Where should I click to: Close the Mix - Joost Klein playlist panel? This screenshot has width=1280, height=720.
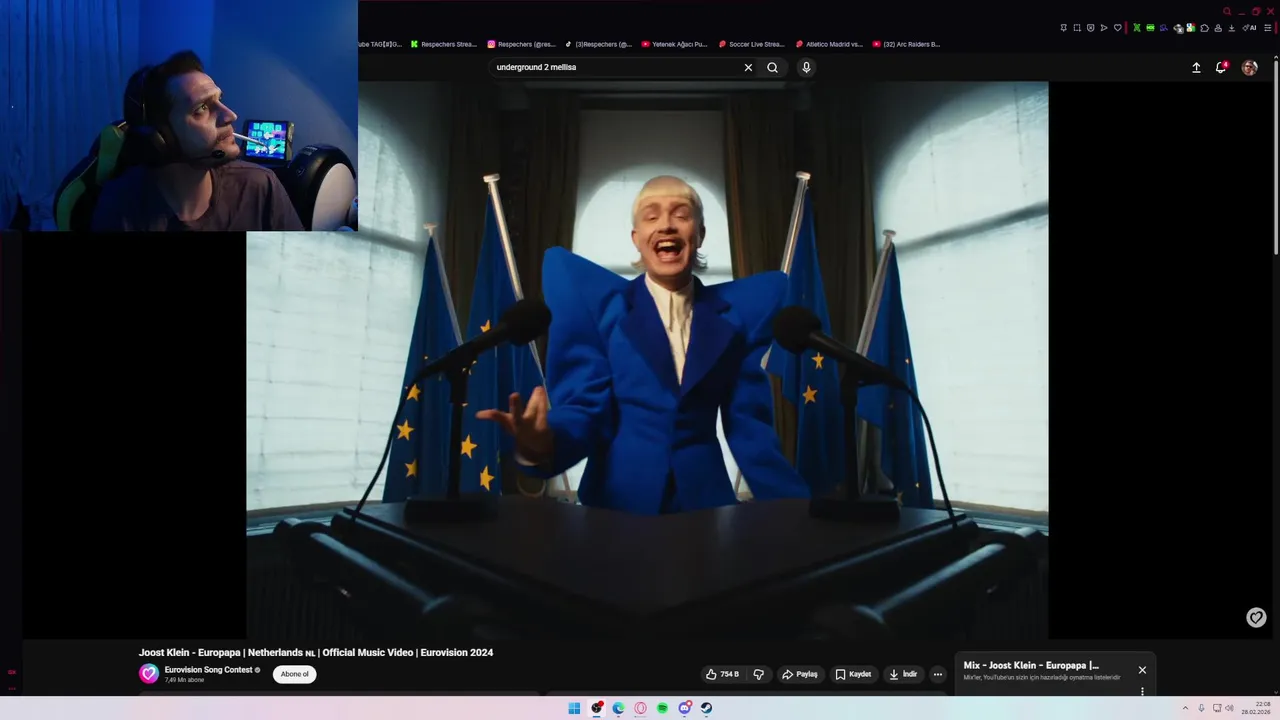point(1142,670)
